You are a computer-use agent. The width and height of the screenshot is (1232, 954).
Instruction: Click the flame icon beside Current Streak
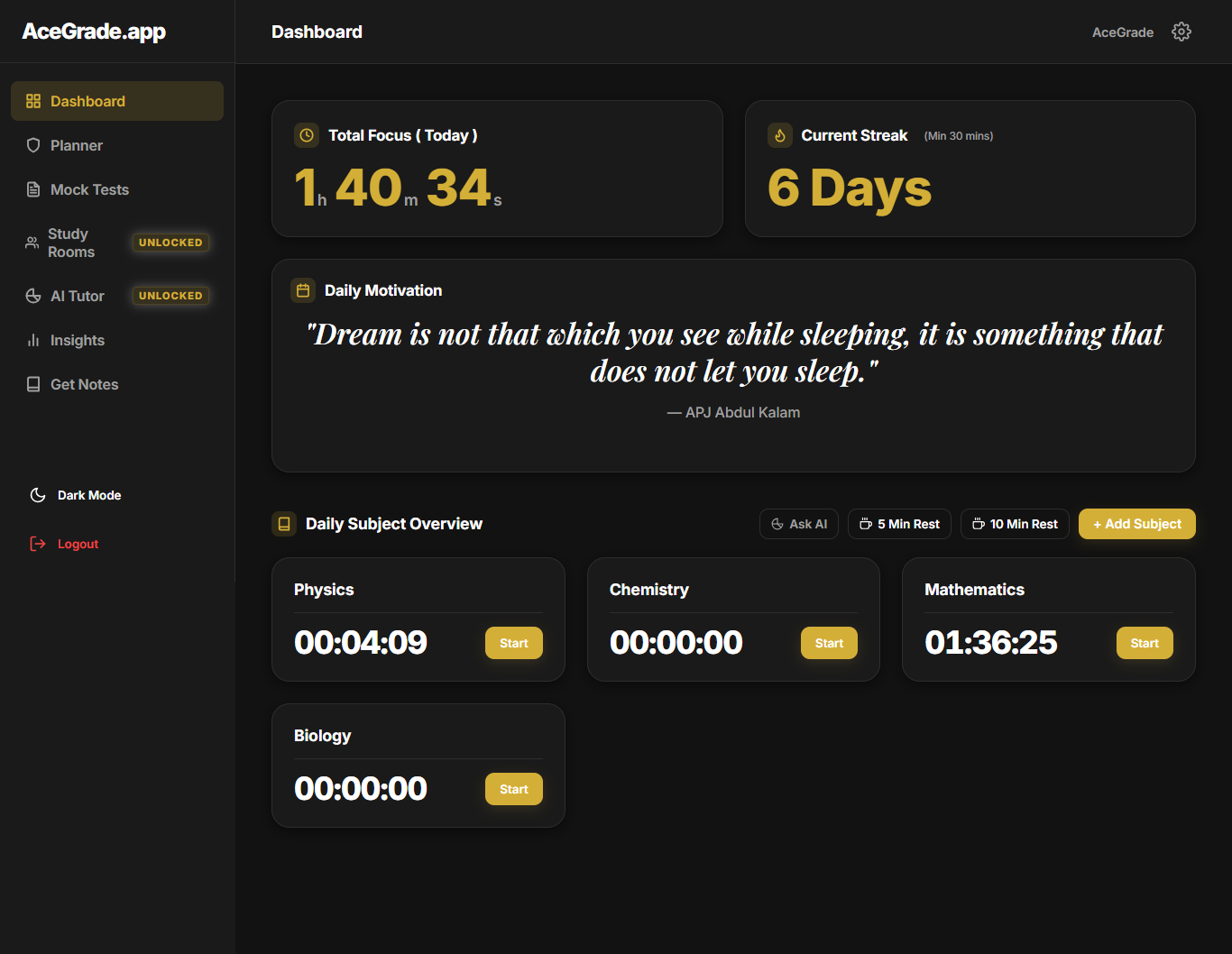[x=780, y=135]
